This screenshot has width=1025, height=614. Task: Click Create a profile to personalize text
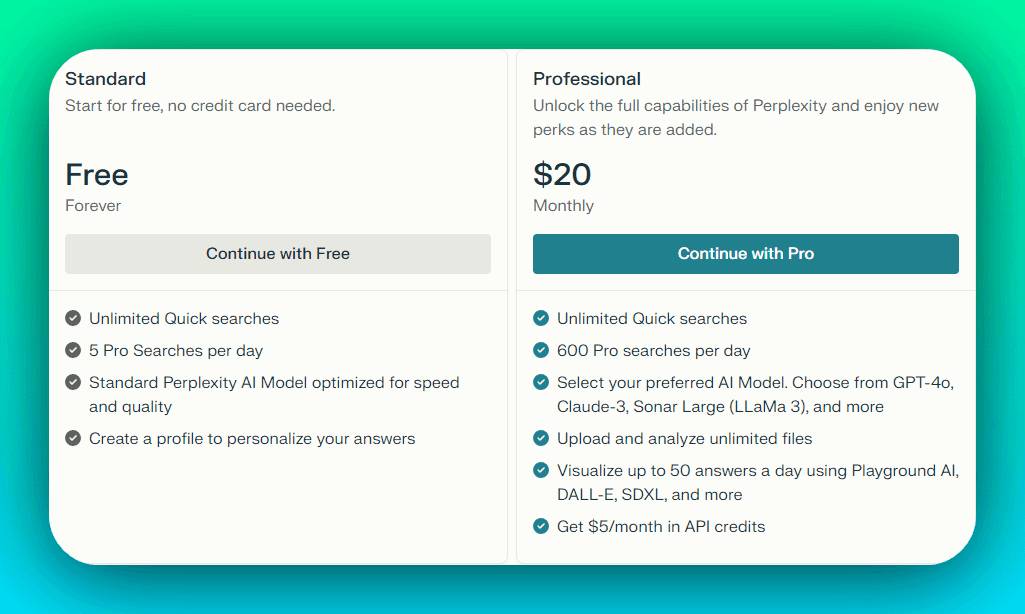click(251, 439)
